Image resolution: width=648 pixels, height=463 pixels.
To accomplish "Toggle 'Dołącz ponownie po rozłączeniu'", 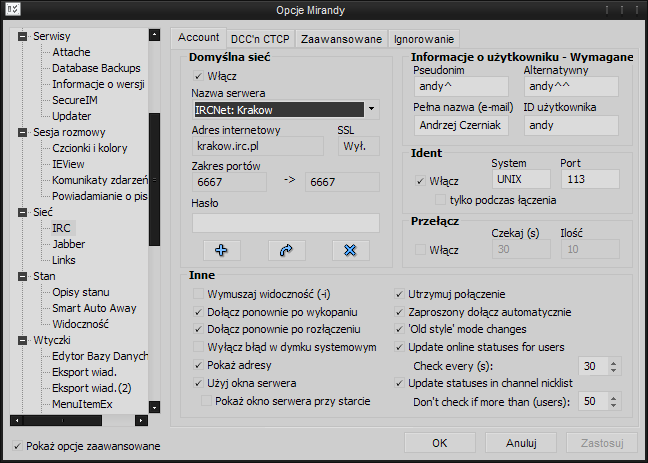I will tap(198, 329).
